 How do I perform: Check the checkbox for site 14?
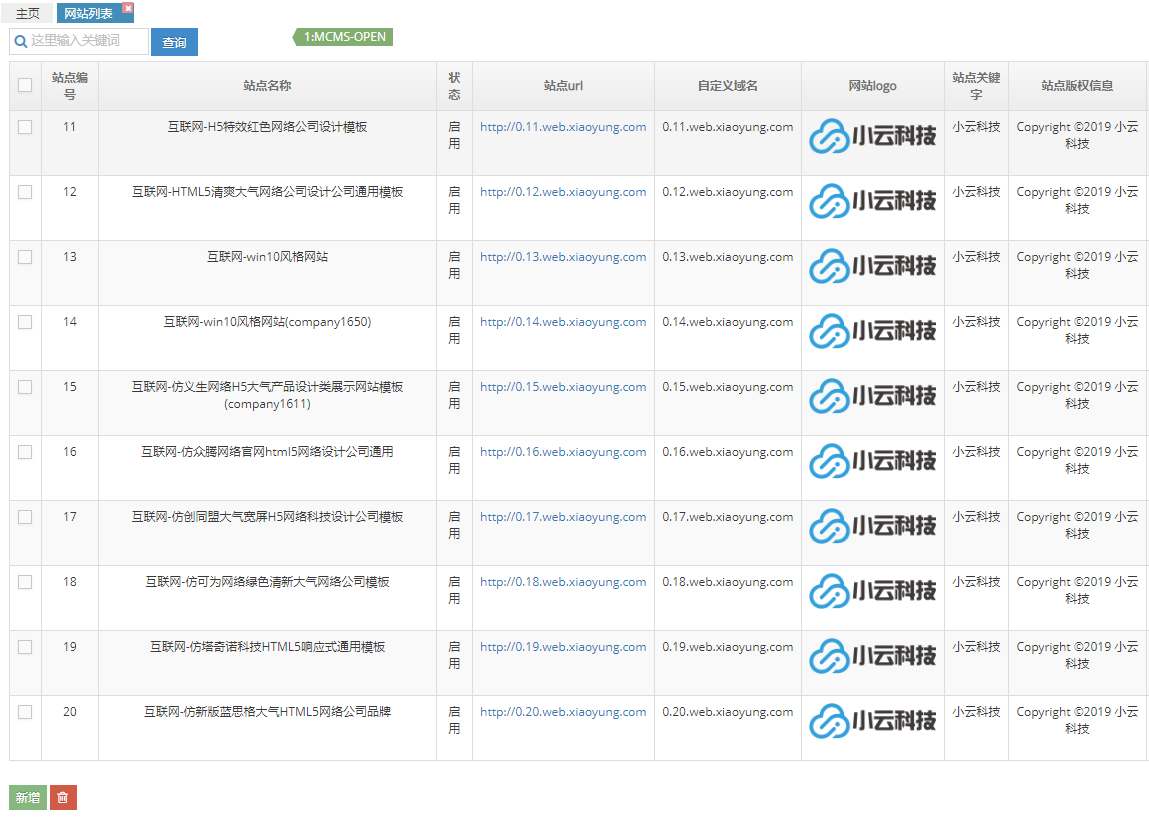coord(25,322)
